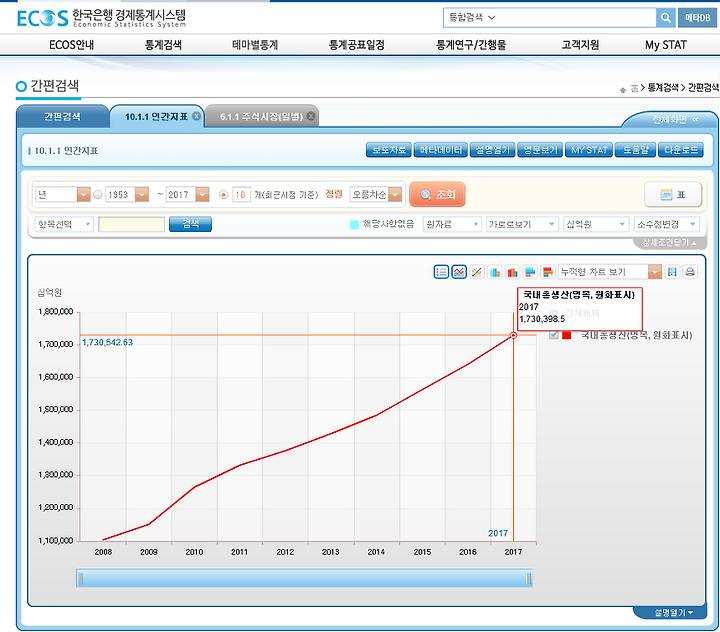Select the teal horizontal bar chart icon
Viewport: 720px width, 632px height.
[530, 272]
